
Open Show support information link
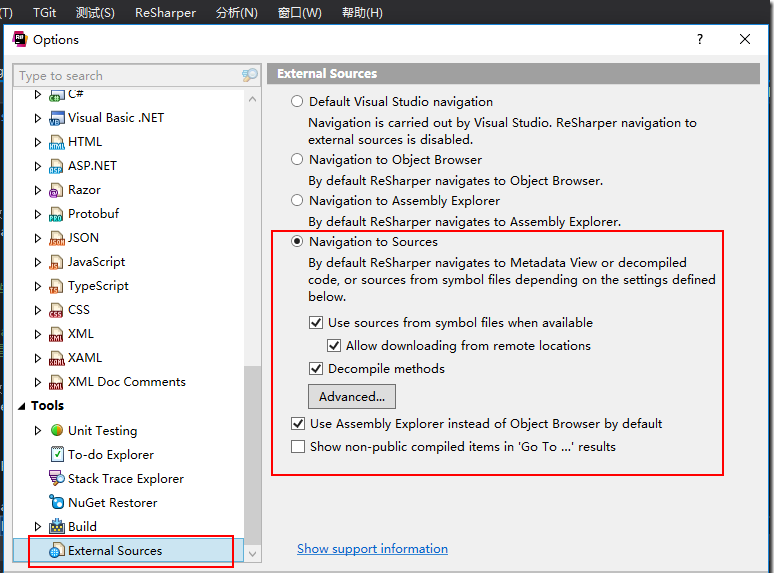click(372, 549)
